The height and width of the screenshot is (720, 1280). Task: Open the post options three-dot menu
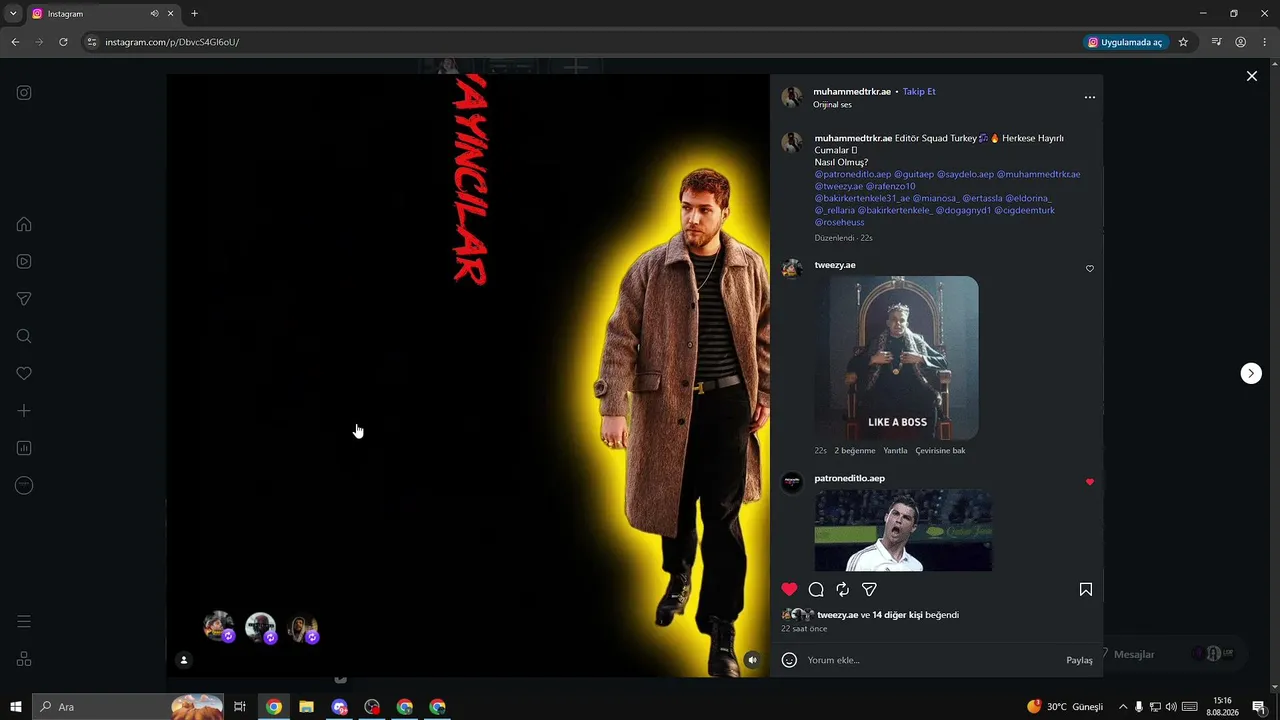tap(1090, 97)
